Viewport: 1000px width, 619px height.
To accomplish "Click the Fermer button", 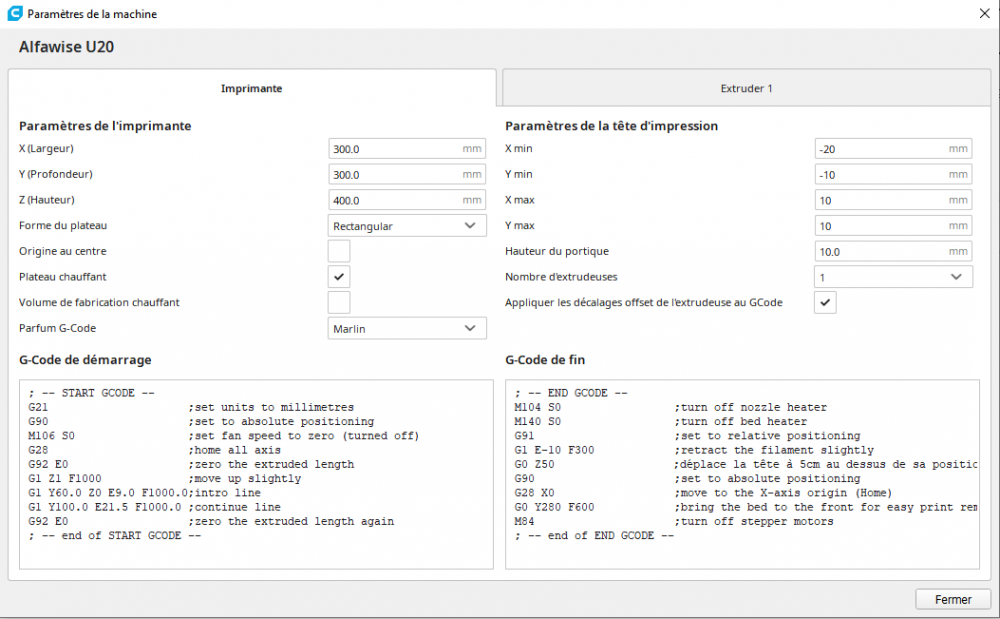I will click(x=953, y=599).
